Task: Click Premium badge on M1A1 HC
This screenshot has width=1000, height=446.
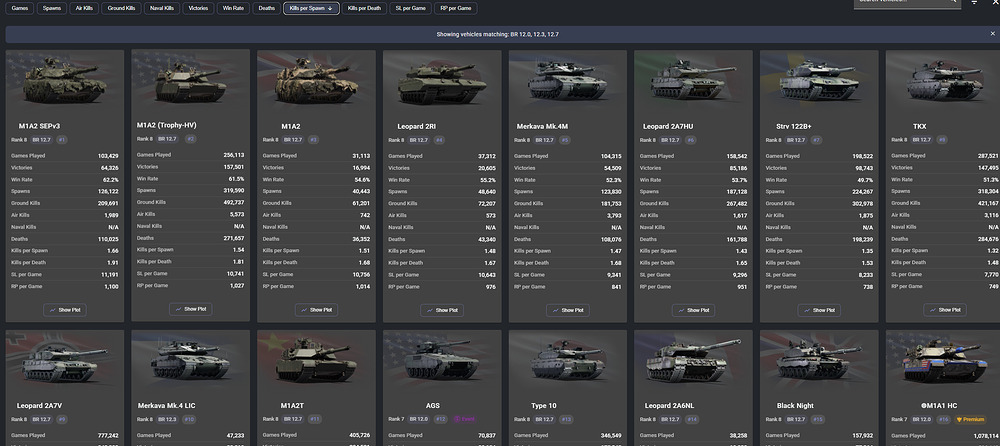Action: coord(971,420)
